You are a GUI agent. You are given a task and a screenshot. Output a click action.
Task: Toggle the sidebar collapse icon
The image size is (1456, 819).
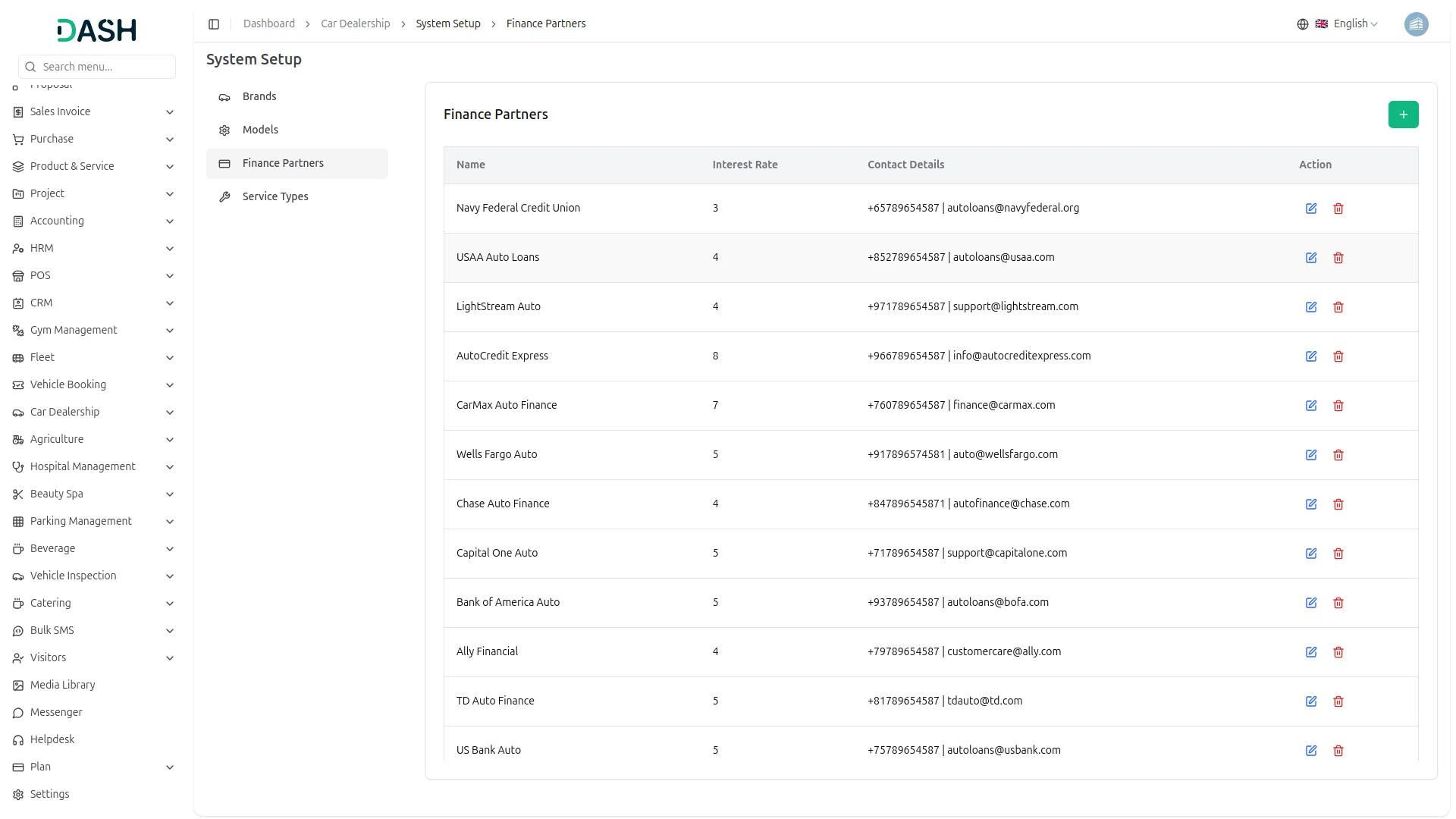[x=214, y=24]
